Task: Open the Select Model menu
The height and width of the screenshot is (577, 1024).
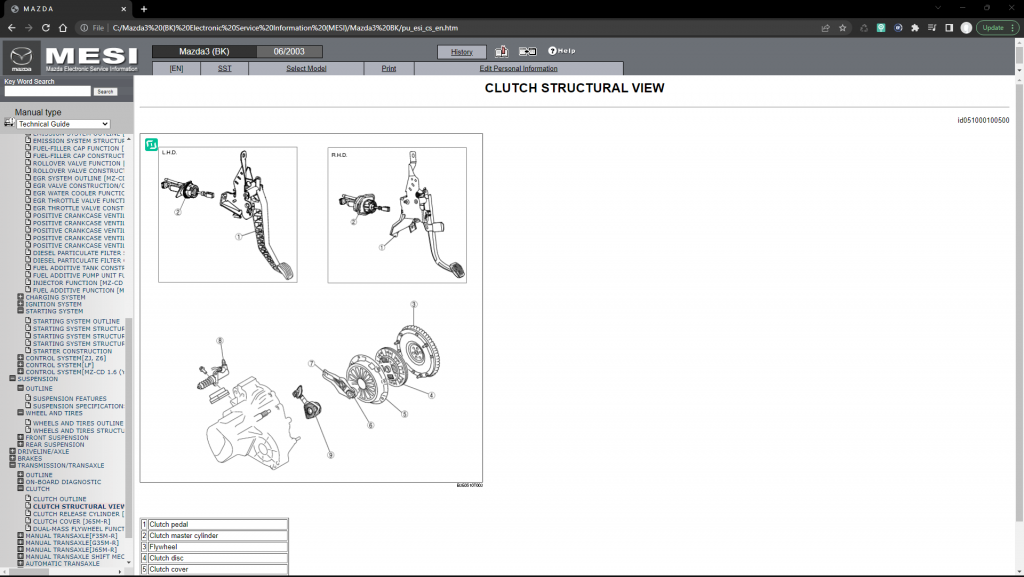Action: (306, 68)
